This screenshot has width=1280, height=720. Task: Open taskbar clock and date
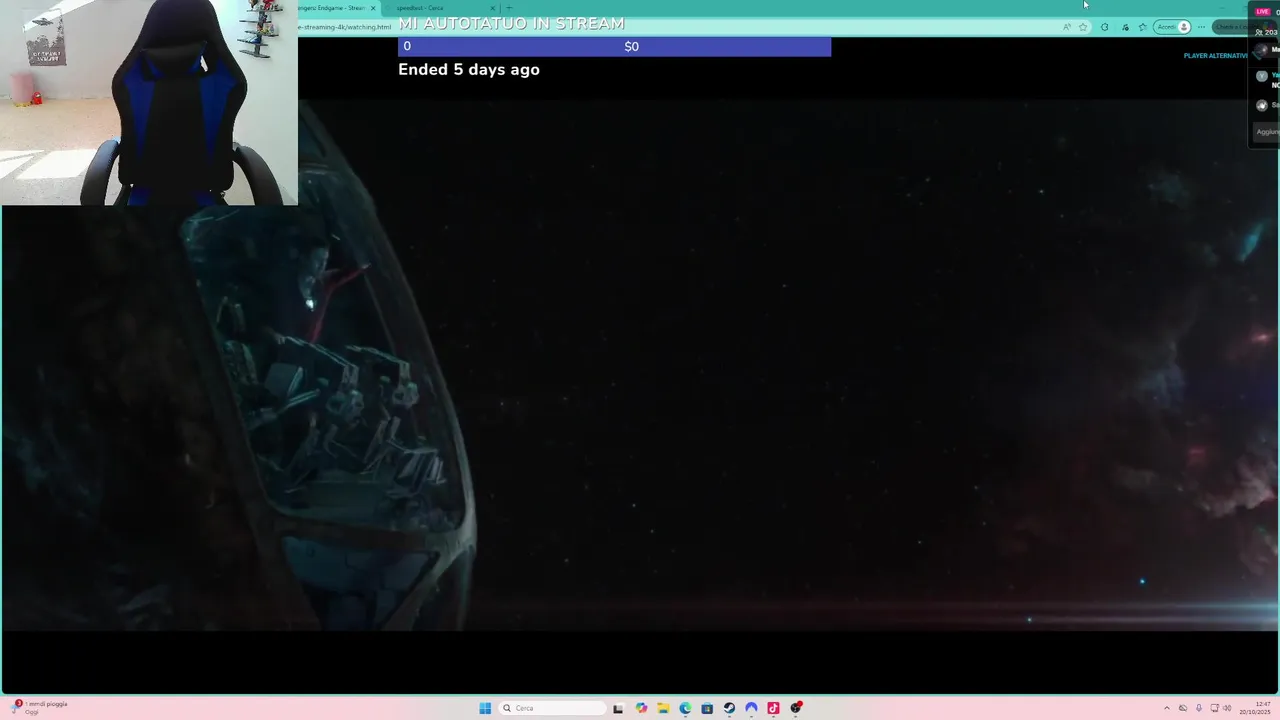(x=1255, y=708)
